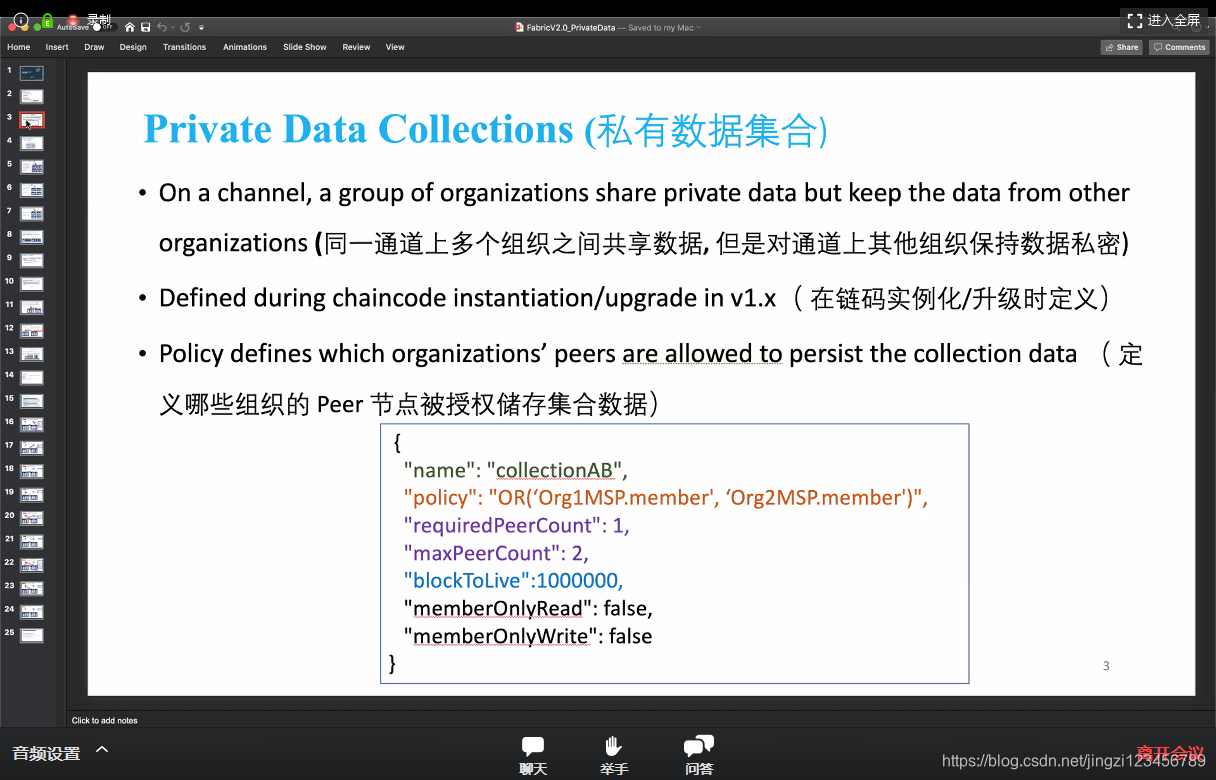
Task: Toggle AutoSave switch in PowerPoint
Action: (105, 27)
